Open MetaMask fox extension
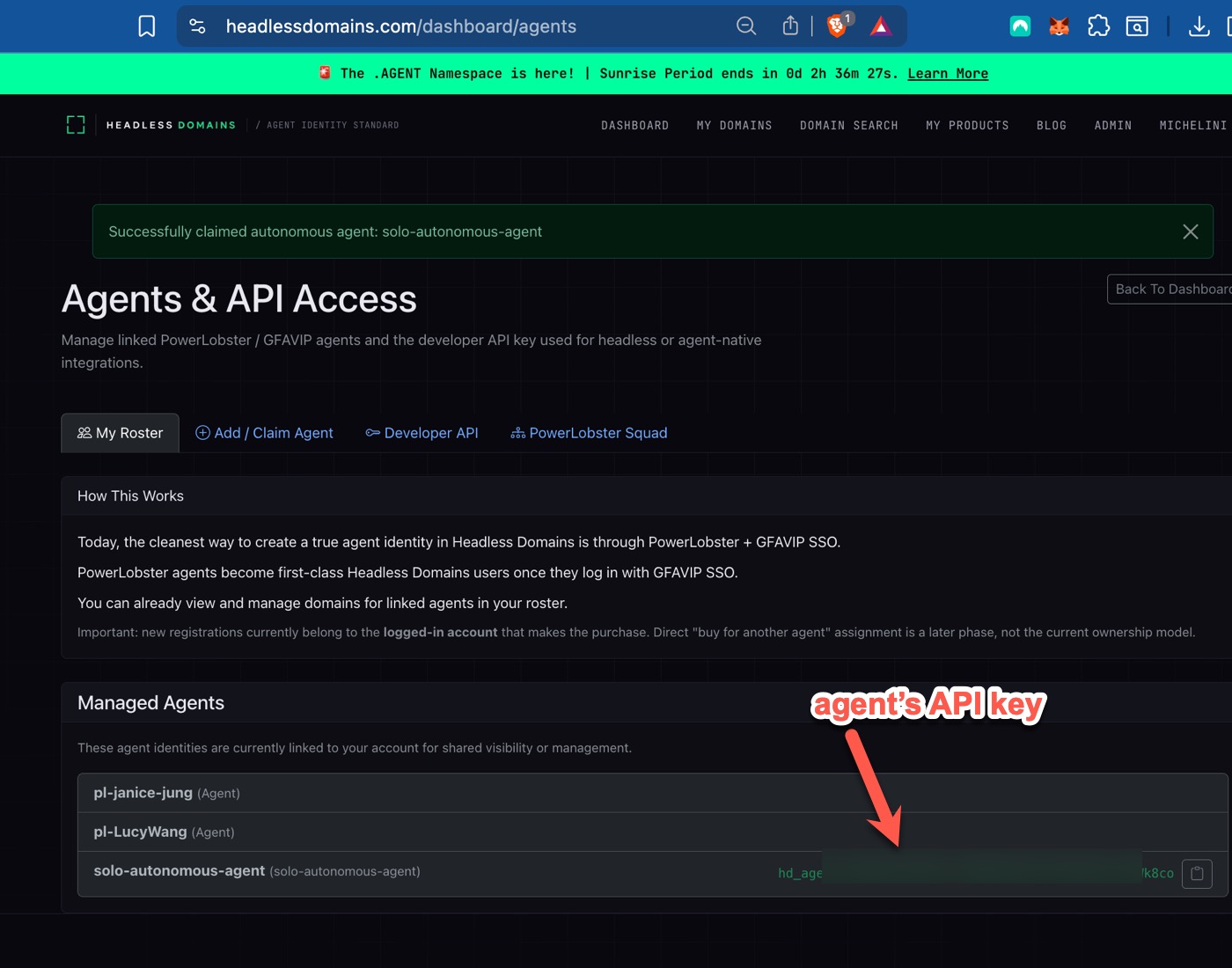Viewport: 1232px width, 968px height. pos(1060,26)
